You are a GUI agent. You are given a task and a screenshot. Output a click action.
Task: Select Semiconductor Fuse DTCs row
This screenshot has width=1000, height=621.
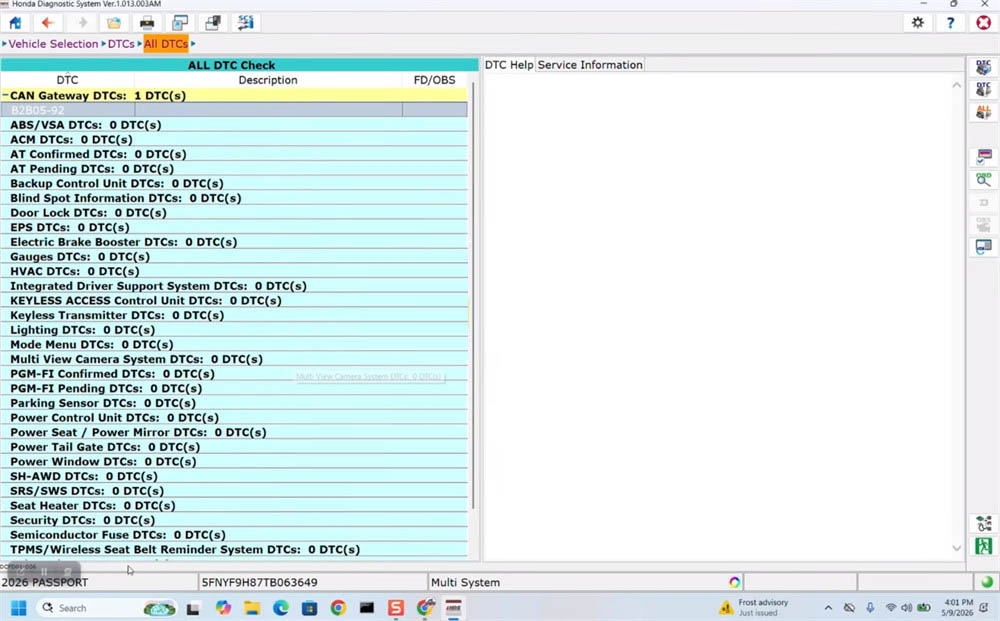pos(234,535)
